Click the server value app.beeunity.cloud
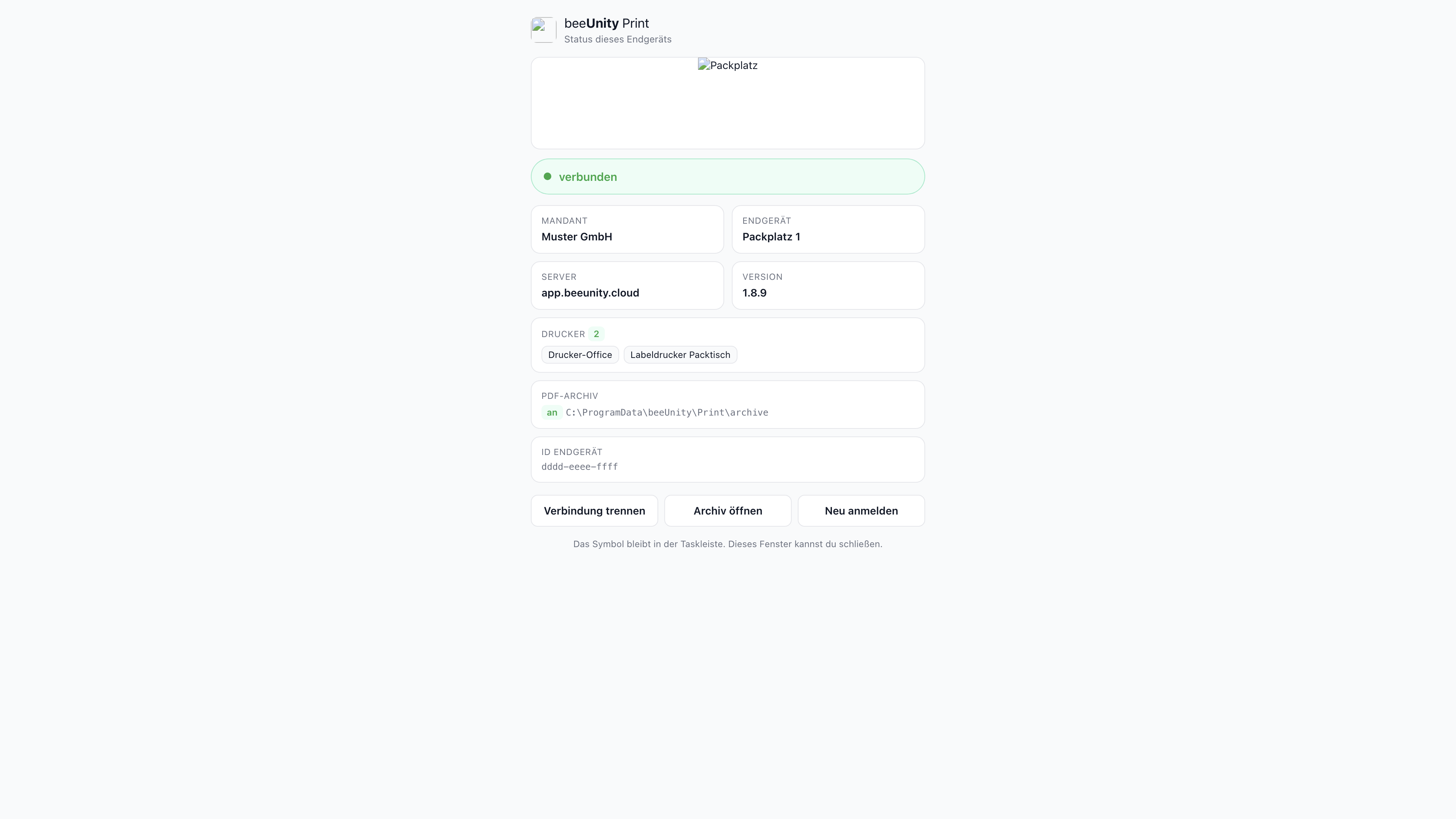 tap(590, 293)
